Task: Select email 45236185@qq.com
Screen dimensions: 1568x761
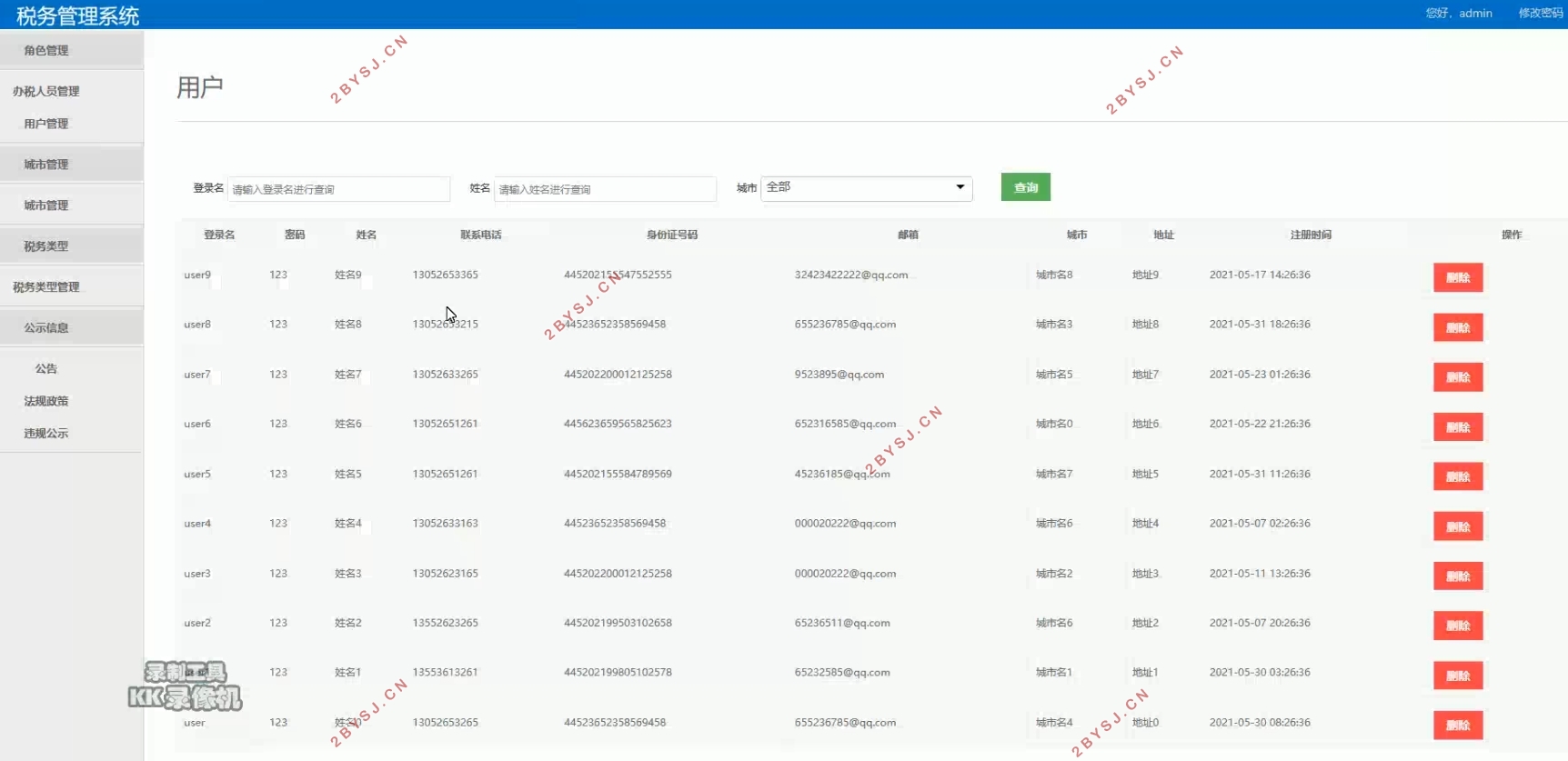Action: [x=842, y=474]
